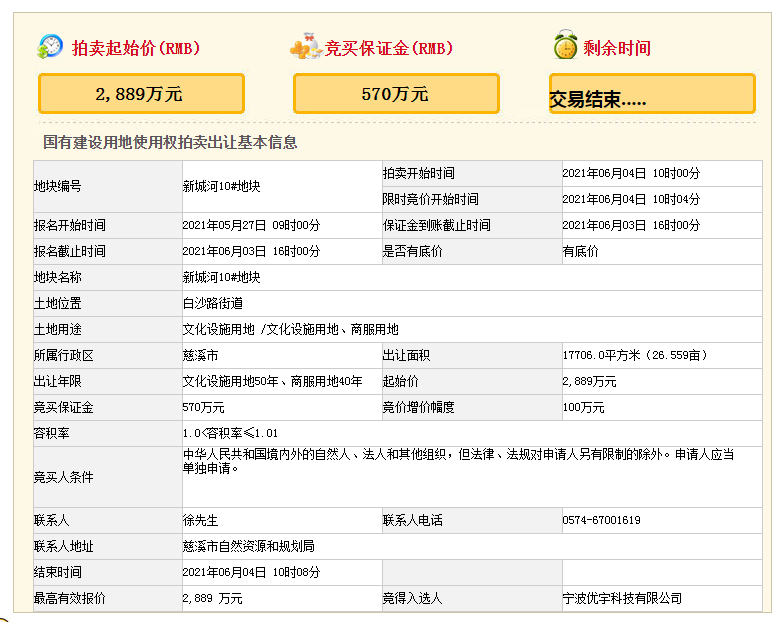Click the 是否有底价 label

(412, 251)
